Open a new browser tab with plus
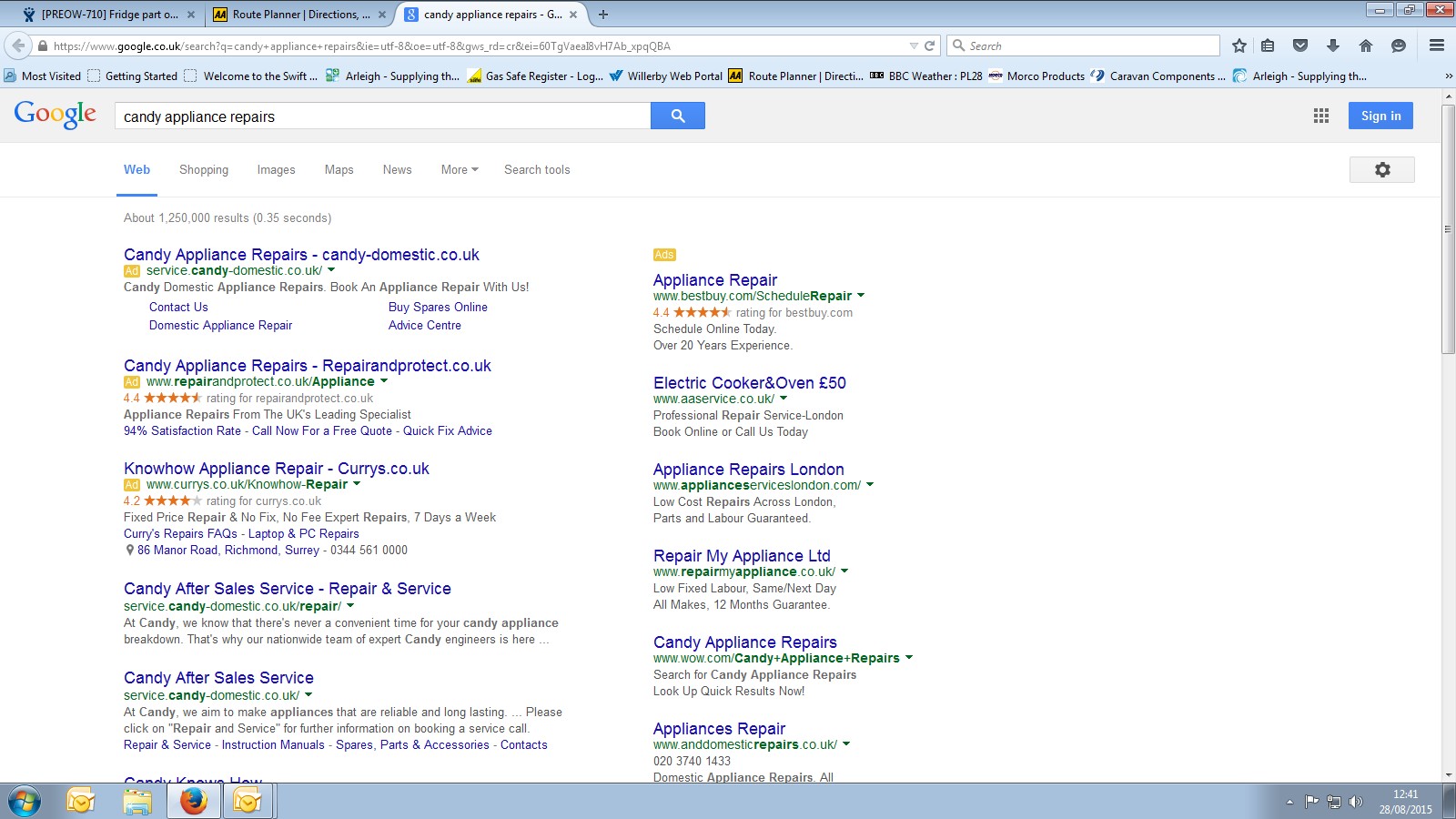Screen dimensions: 1456x819 603,15
